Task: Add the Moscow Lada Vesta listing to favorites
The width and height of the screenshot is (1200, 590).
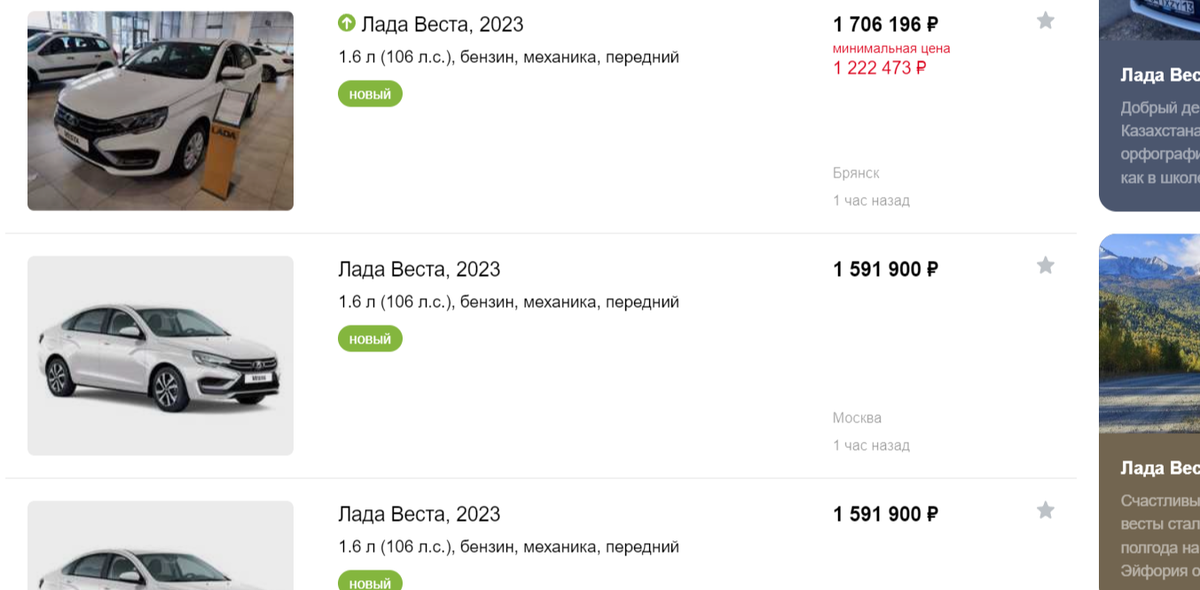Action: (1045, 266)
